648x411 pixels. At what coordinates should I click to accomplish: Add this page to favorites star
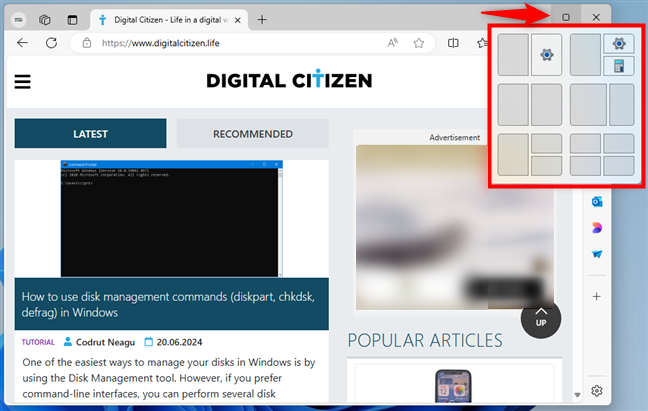(419, 43)
